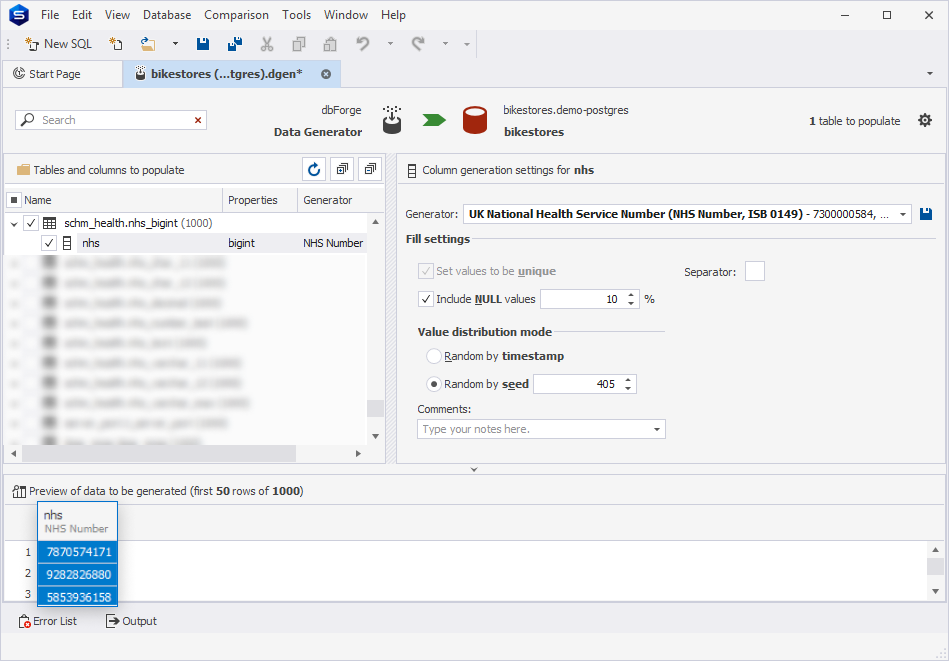The height and width of the screenshot is (661, 949).
Task: Click the vertical scrollbar of table list
Action: [375, 409]
